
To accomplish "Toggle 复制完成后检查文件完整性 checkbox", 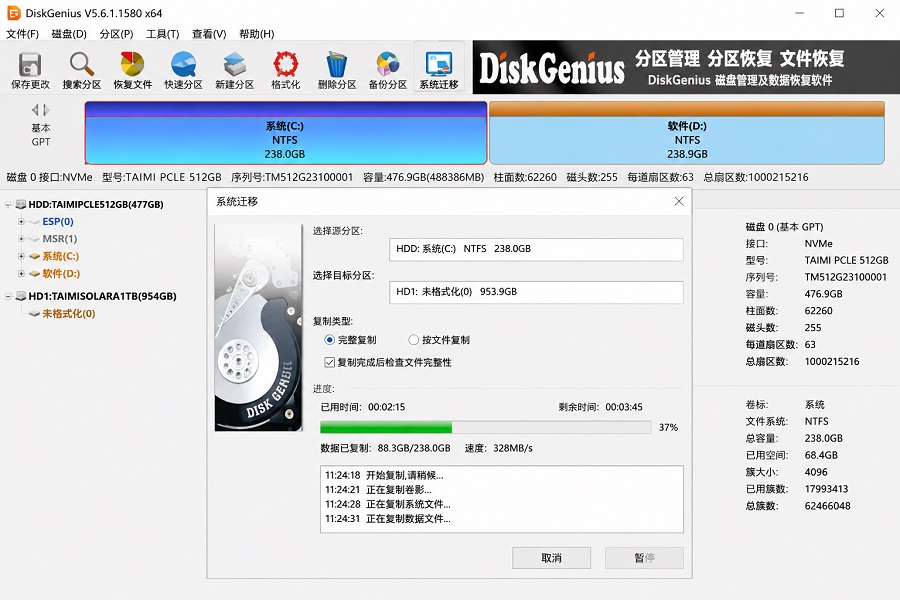I will (x=329, y=362).
